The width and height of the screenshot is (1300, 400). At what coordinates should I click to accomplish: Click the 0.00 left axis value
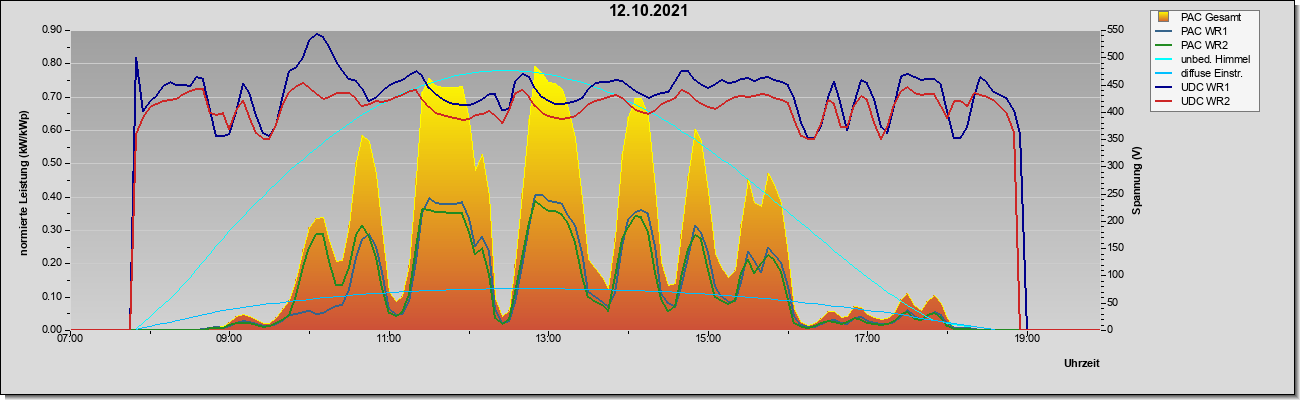pyautogui.click(x=53, y=330)
